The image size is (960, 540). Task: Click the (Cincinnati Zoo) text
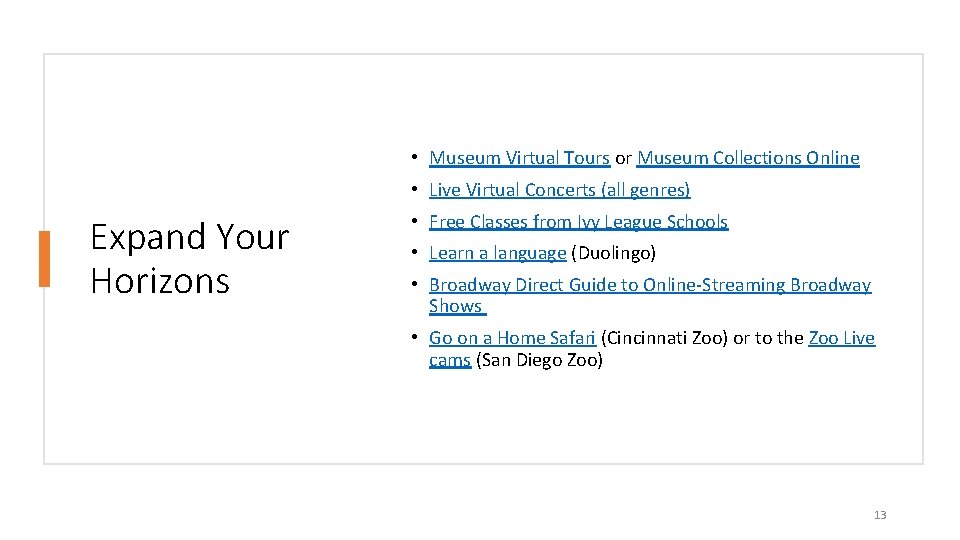point(664,338)
